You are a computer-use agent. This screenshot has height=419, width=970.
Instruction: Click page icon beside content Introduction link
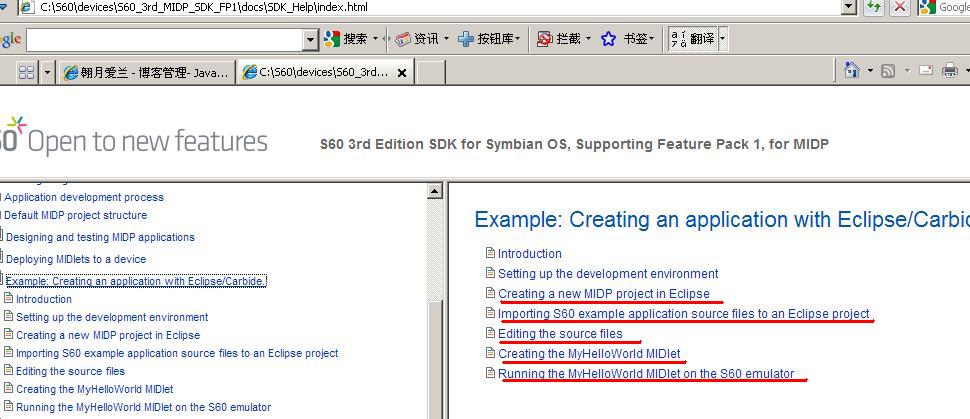(x=491, y=253)
